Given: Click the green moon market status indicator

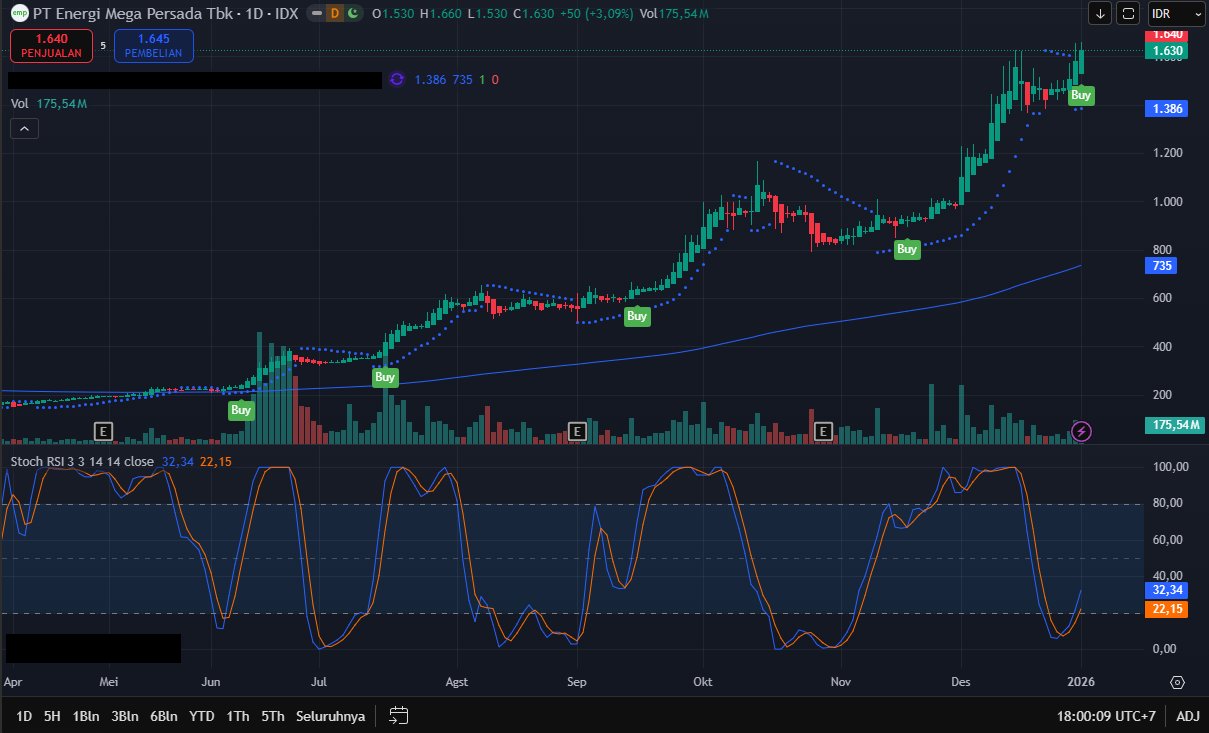Looking at the screenshot, I should point(351,14).
